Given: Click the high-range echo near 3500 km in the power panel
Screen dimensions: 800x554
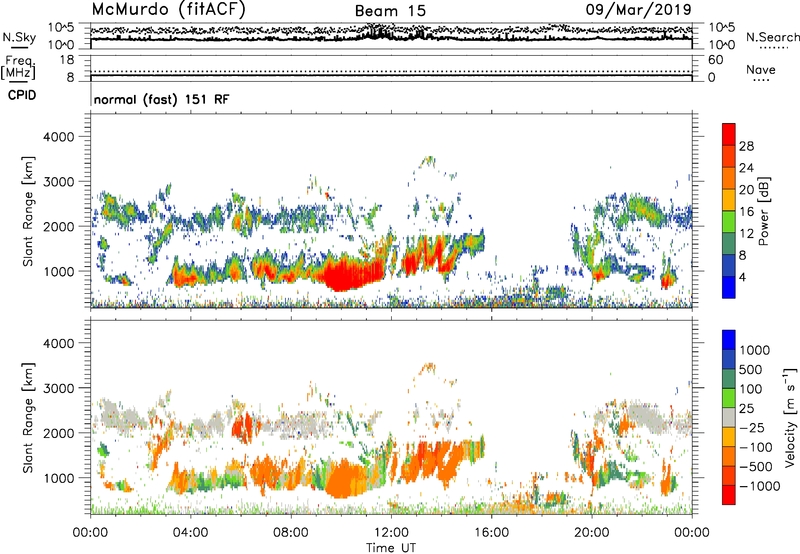Looking at the screenshot, I should [x=428, y=162].
